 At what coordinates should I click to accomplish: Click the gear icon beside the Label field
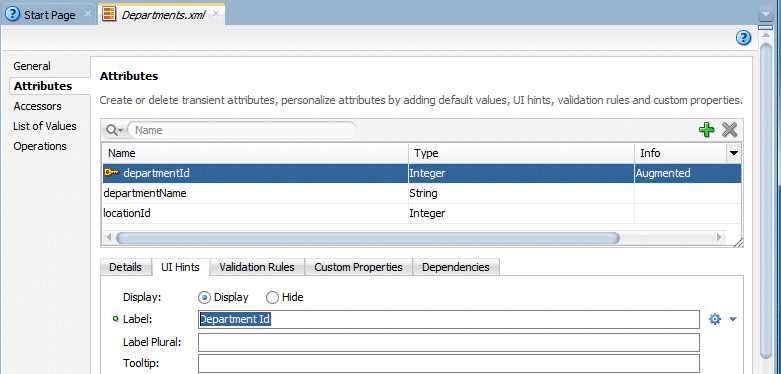click(715, 319)
